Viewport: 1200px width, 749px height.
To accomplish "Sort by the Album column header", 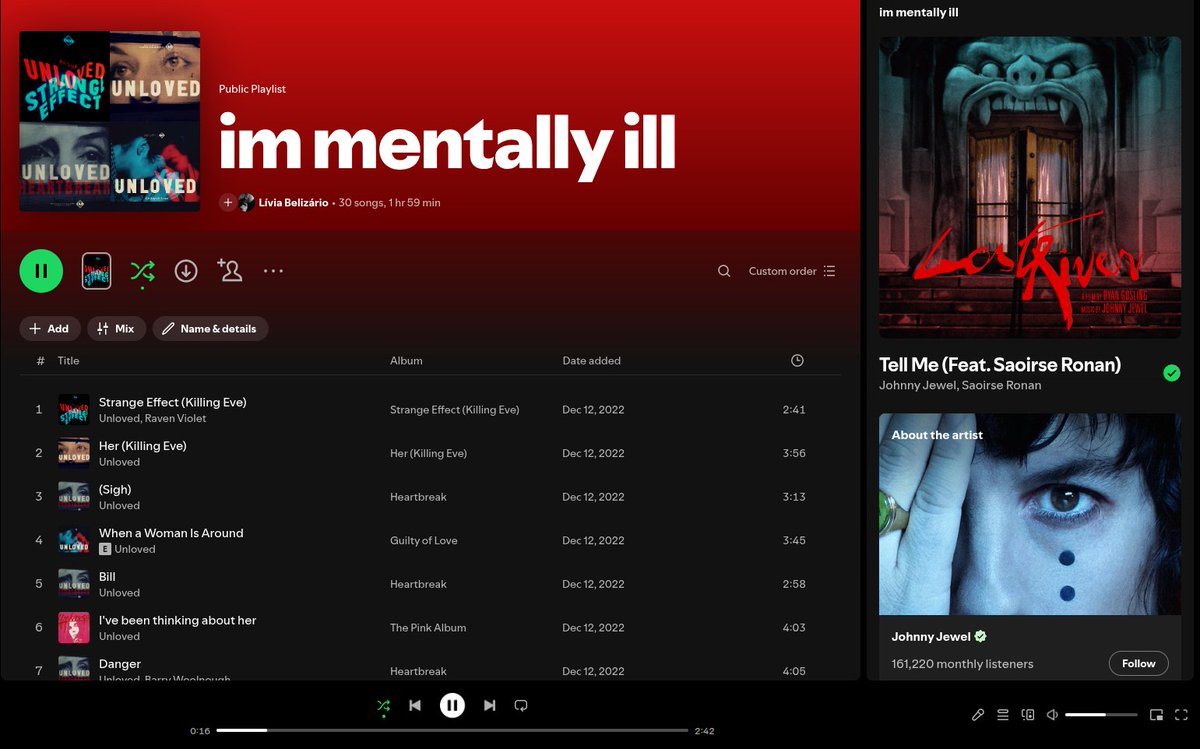I will pyautogui.click(x=406, y=360).
